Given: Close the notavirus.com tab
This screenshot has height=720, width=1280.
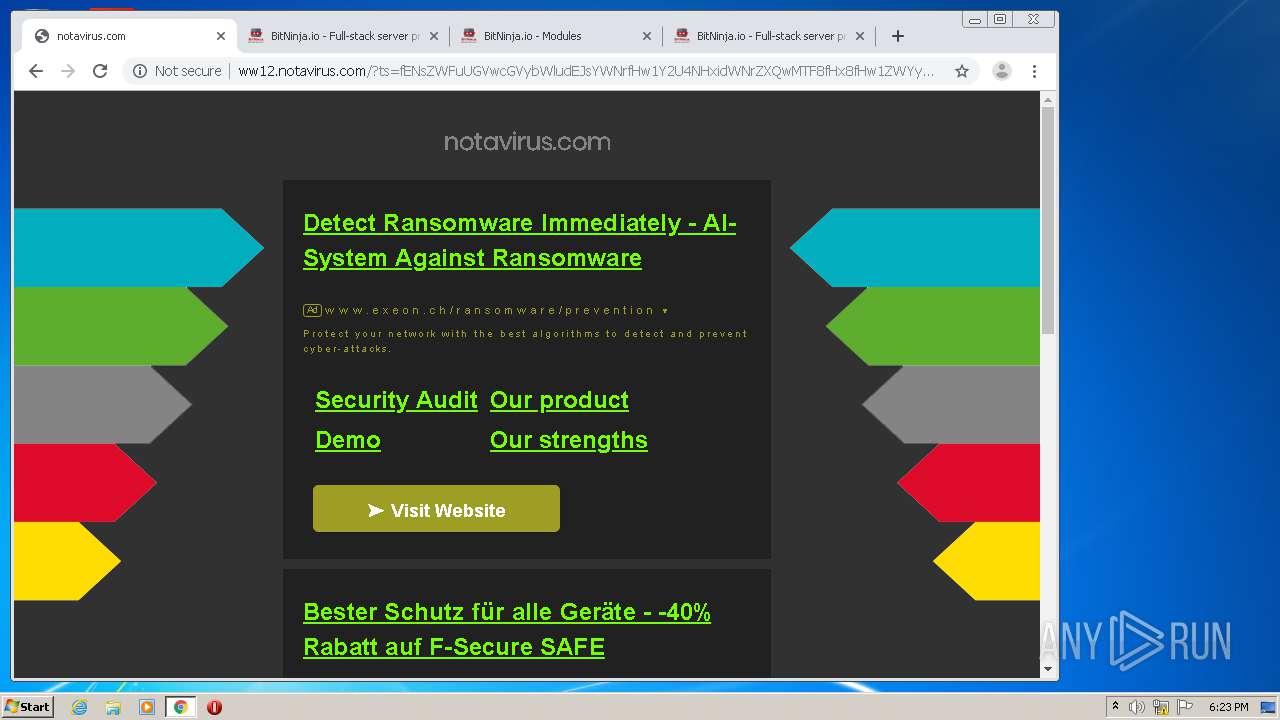Looking at the screenshot, I should coord(221,36).
